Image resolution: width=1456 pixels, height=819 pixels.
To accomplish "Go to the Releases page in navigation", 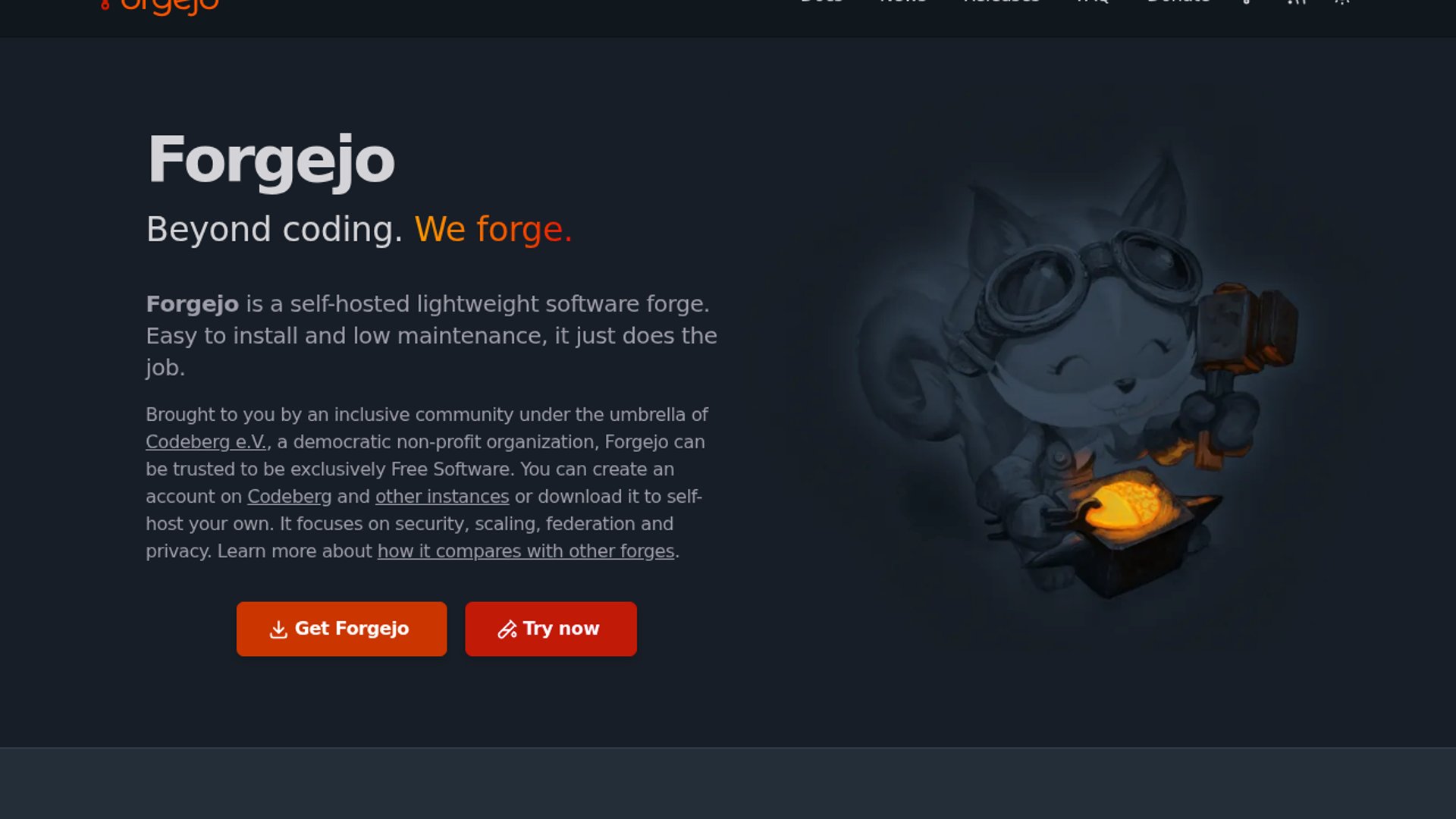I will pyautogui.click(x=1001, y=2).
